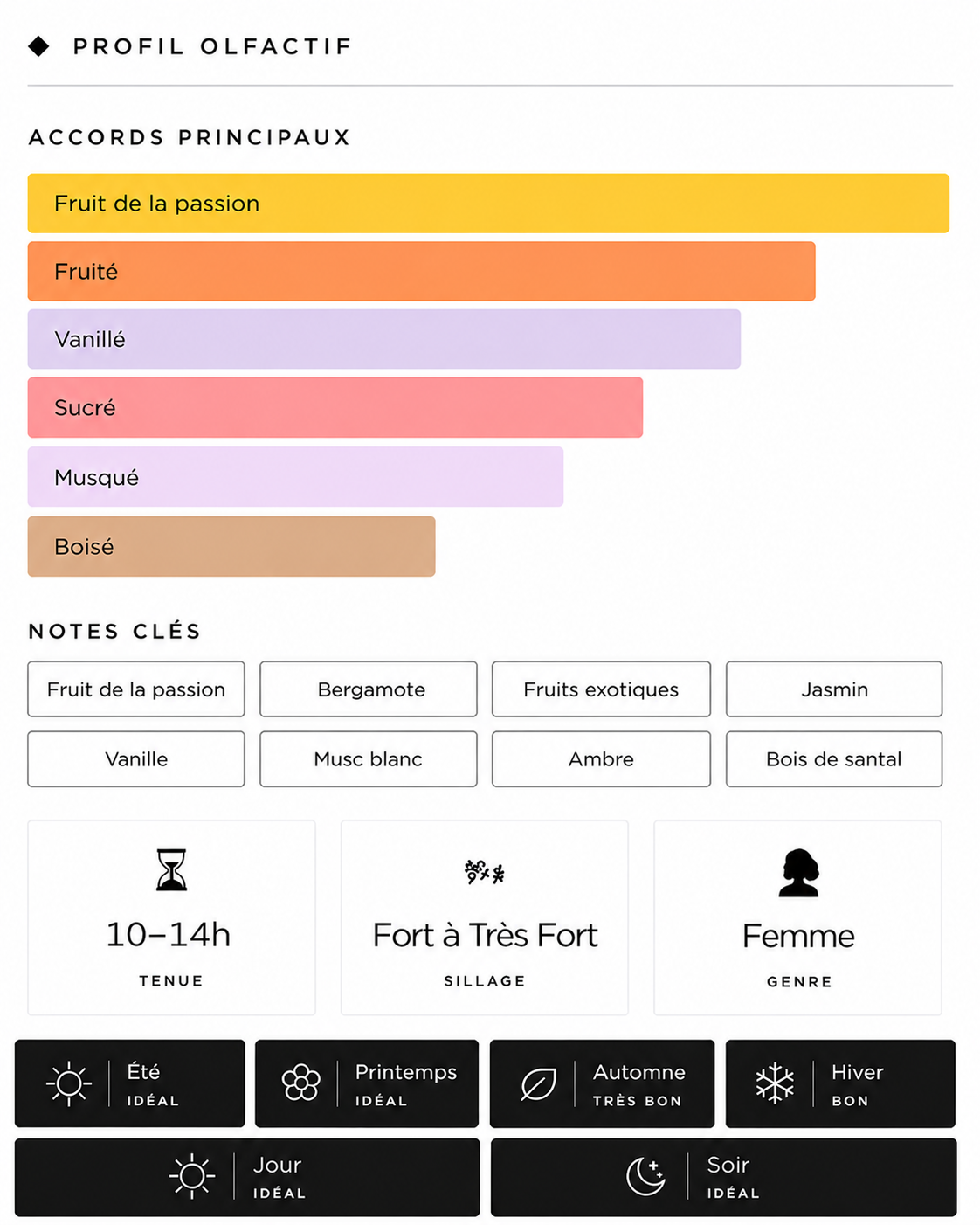Click the moon icon beside Soir
The width and height of the screenshot is (980, 1225).
click(x=646, y=1175)
